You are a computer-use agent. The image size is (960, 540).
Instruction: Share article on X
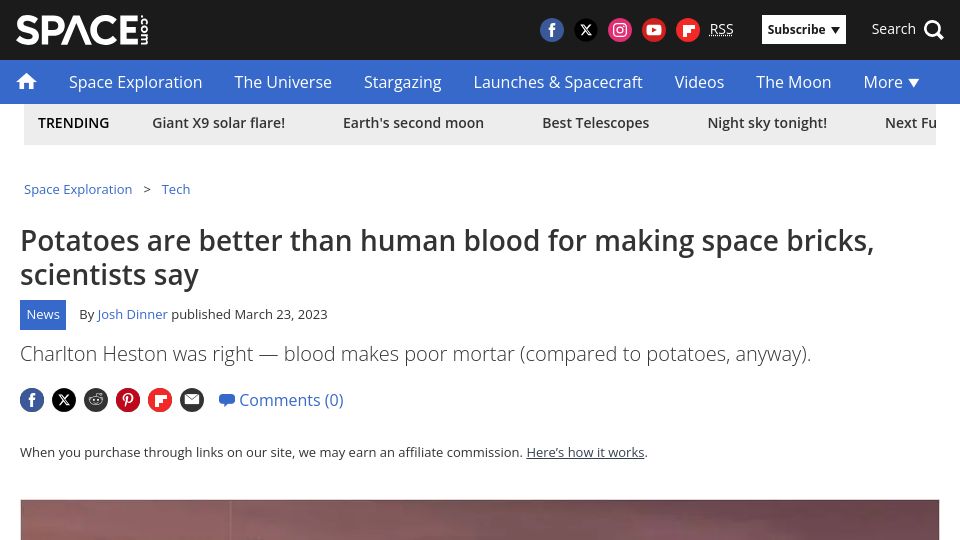click(64, 400)
